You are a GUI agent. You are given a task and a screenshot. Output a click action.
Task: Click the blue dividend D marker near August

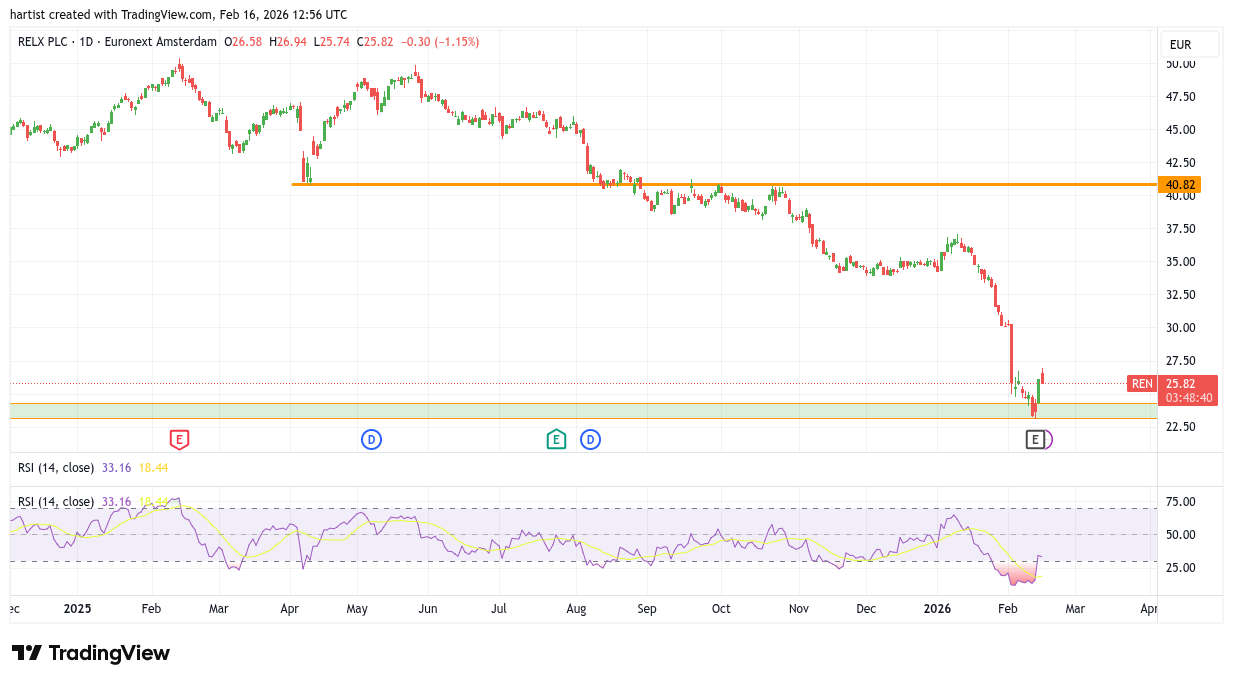click(x=590, y=439)
